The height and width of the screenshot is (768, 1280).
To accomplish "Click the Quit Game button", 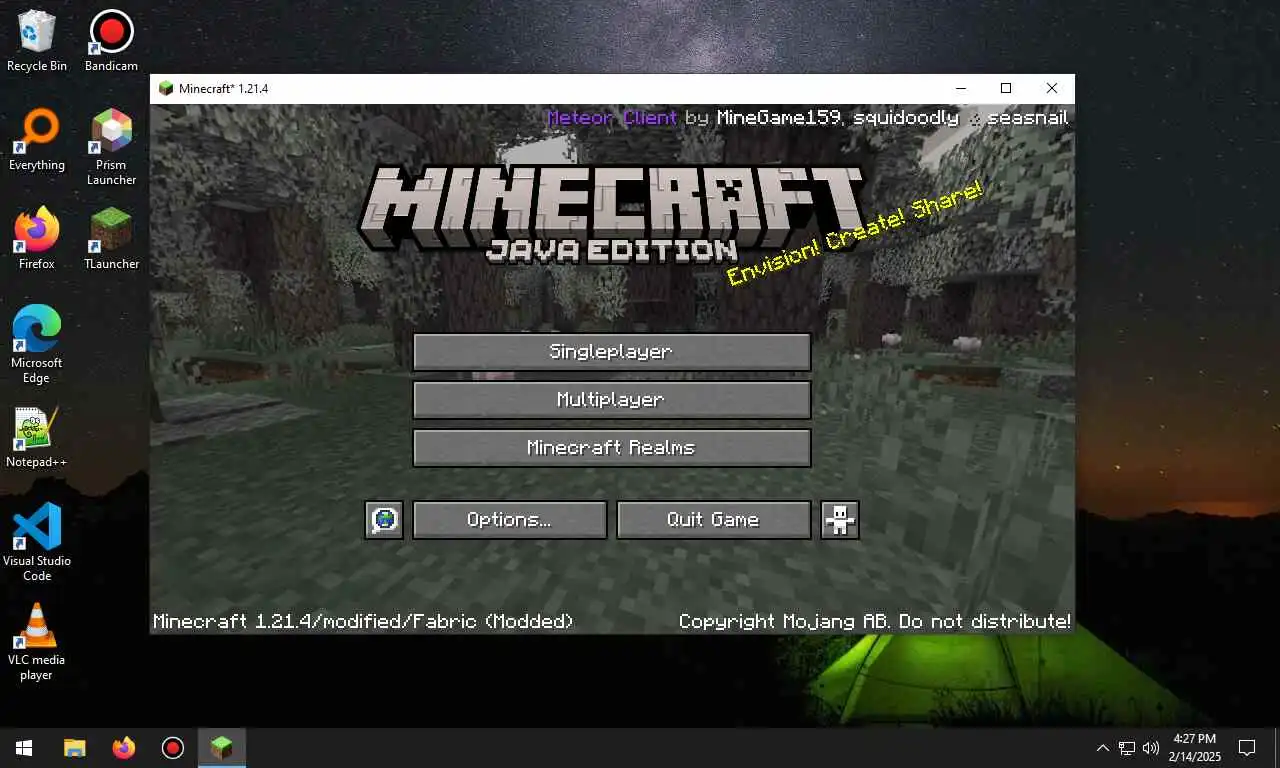I will (713, 520).
